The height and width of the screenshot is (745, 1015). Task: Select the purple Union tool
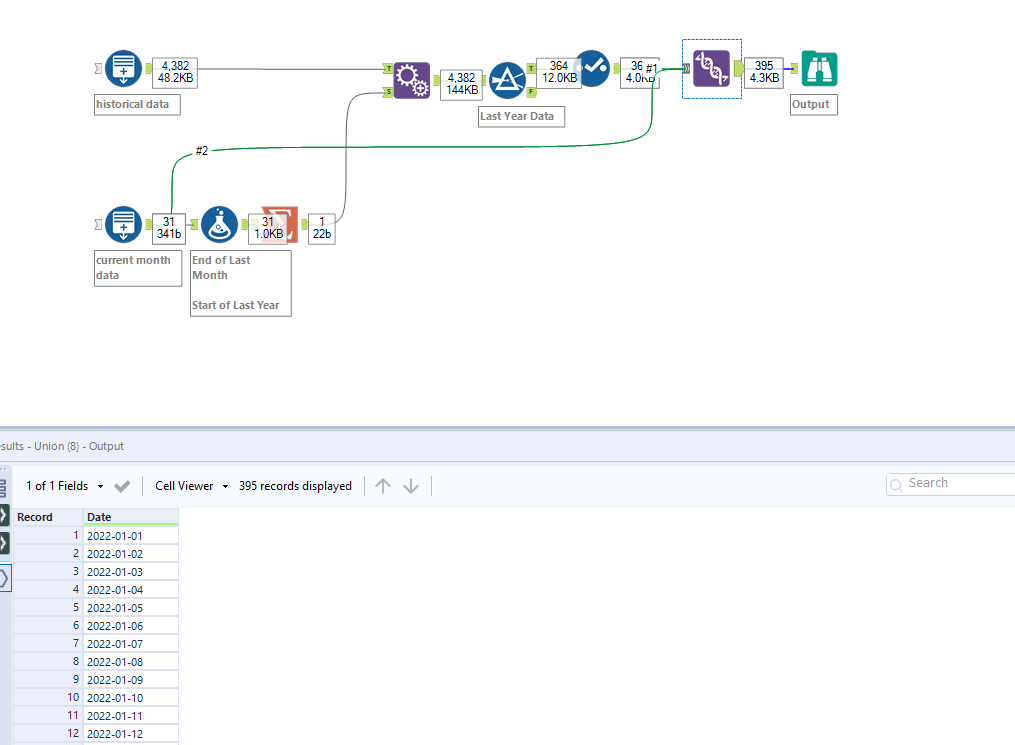pyautogui.click(x=711, y=69)
